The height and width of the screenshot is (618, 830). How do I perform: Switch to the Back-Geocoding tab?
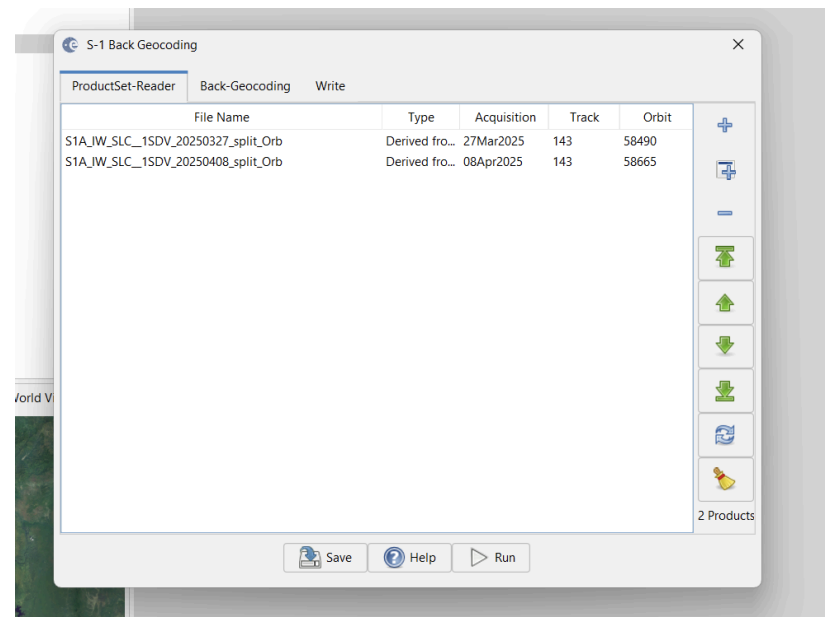click(x=245, y=86)
